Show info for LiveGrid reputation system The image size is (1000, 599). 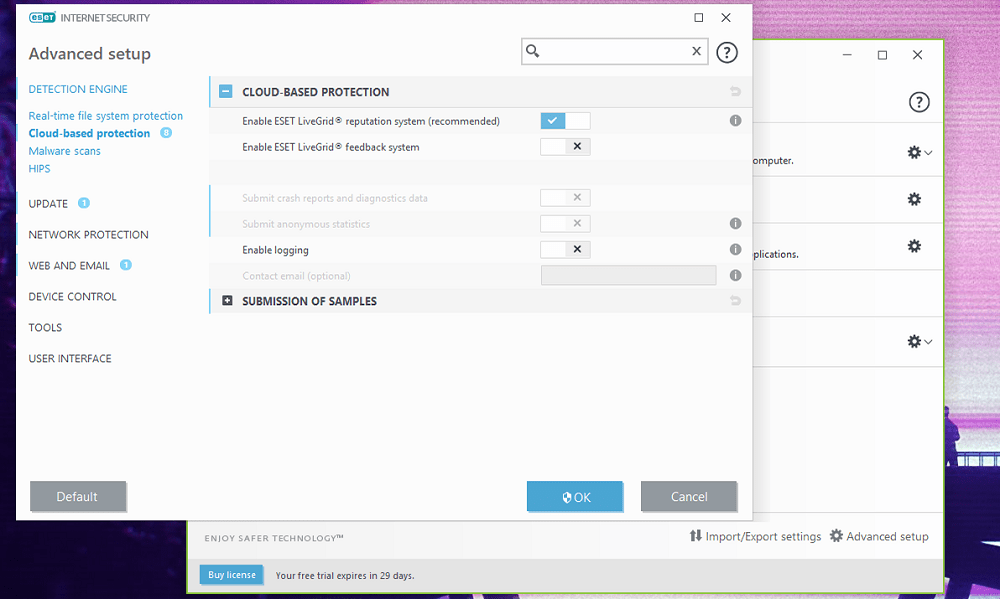[x=735, y=121]
